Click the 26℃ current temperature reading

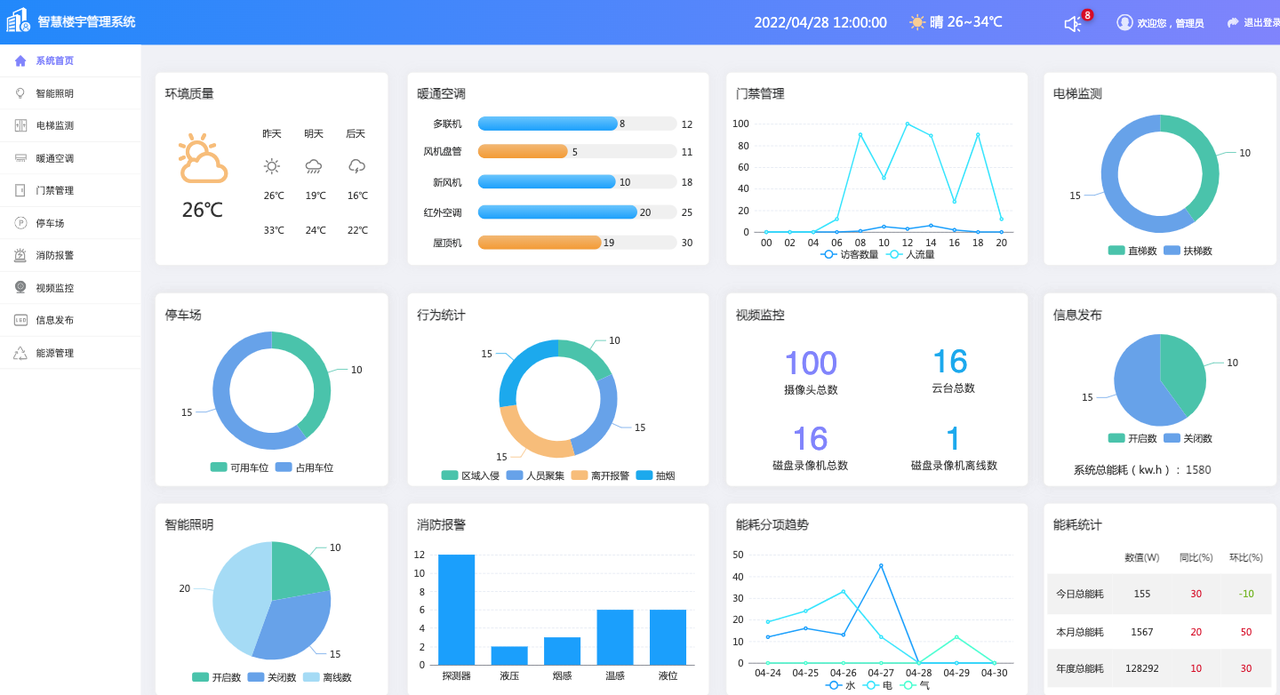click(202, 210)
